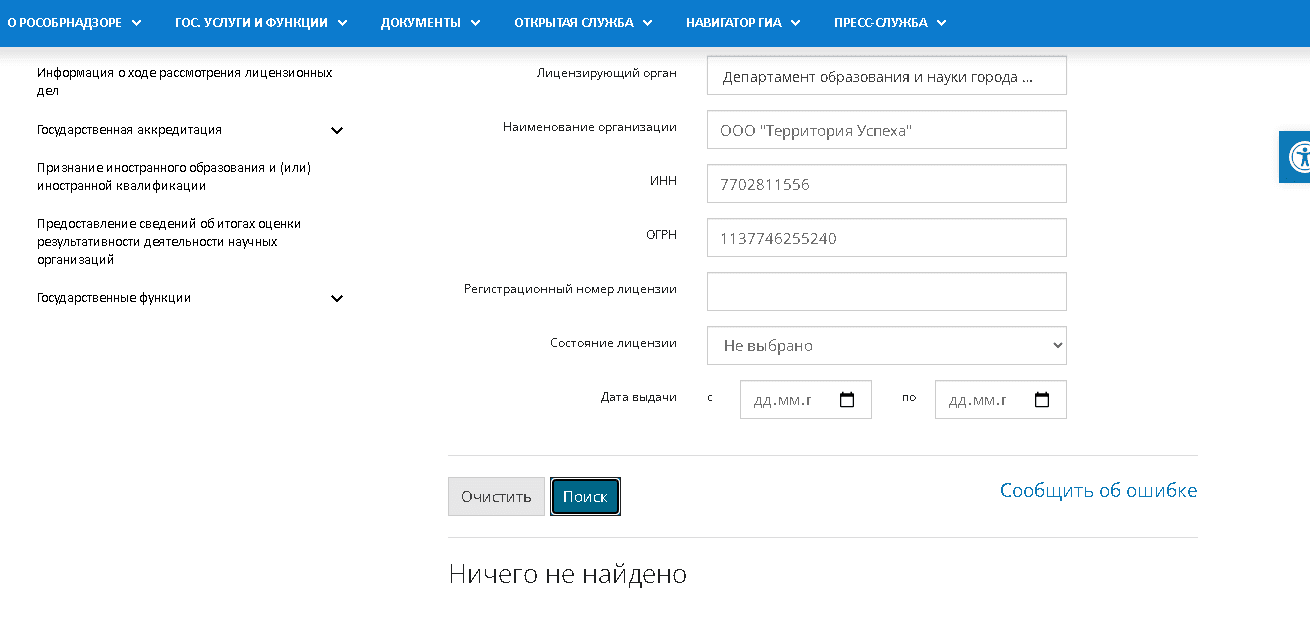Open Информация о ходе рассмотрения лицензионных дел
This screenshot has height=620, width=1310.
[185, 81]
